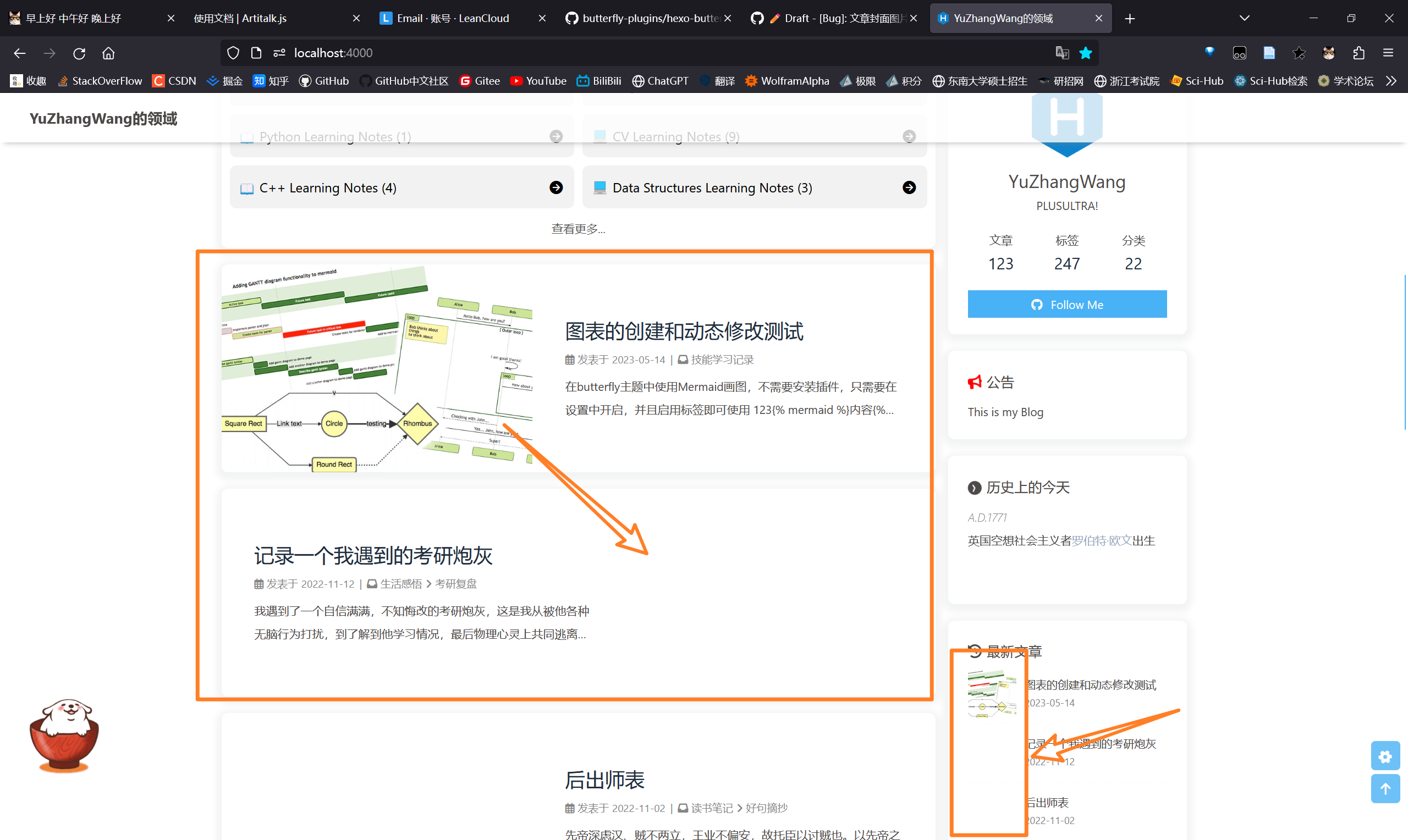Launch ChatGPT from the bookmarks bar

[x=659, y=81]
